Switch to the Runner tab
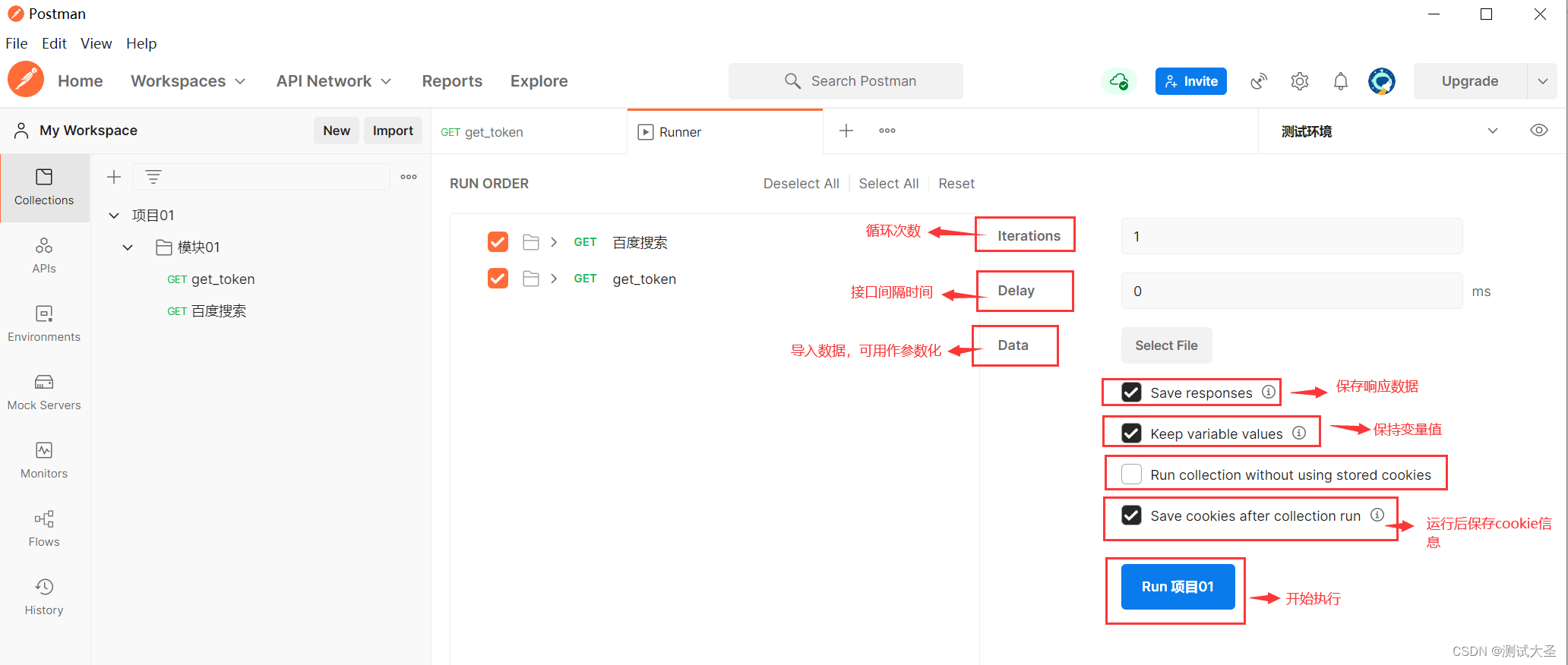 tap(725, 132)
